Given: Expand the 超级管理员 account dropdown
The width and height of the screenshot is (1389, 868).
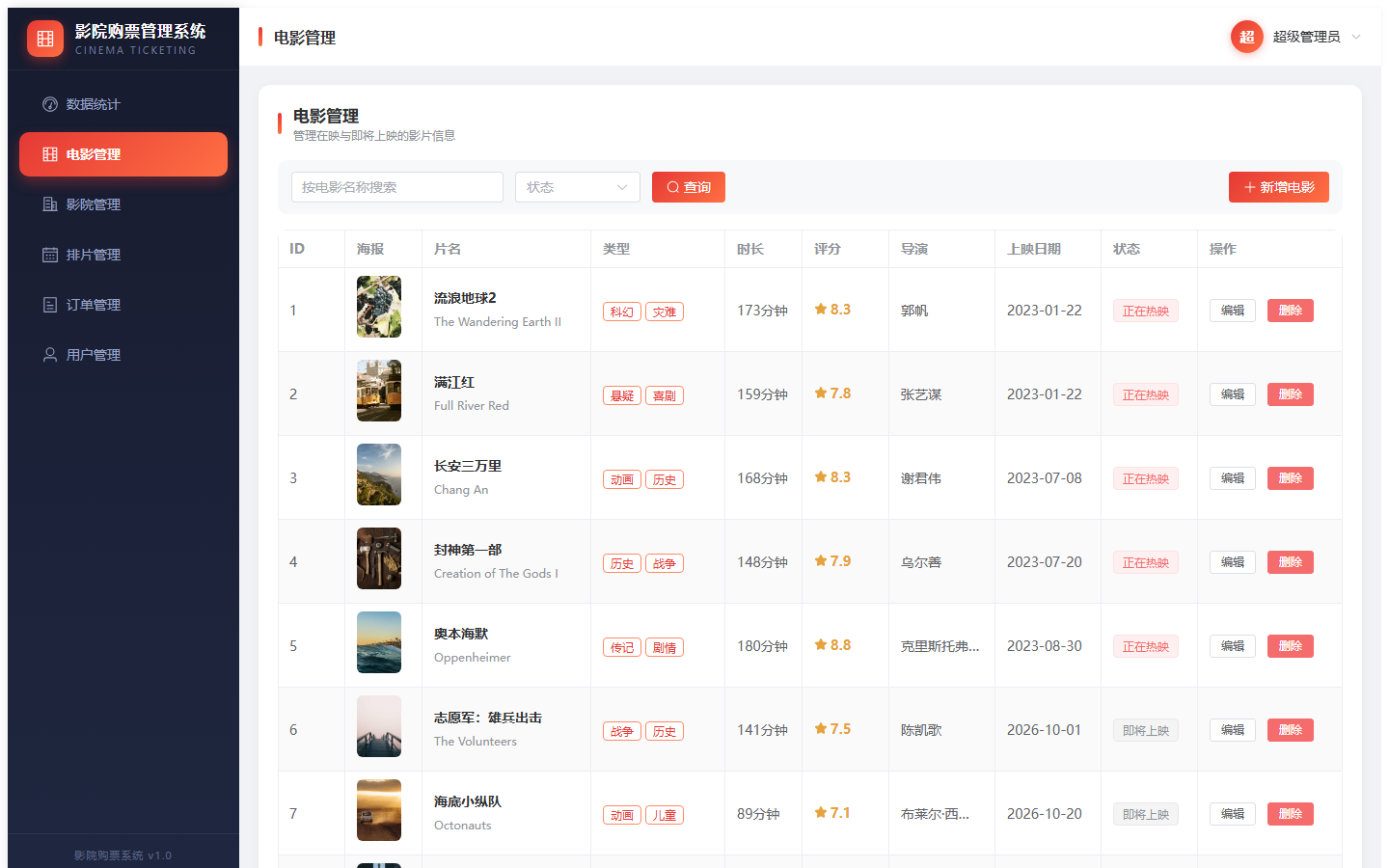Looking at the screenshot, I should 1297,37.
